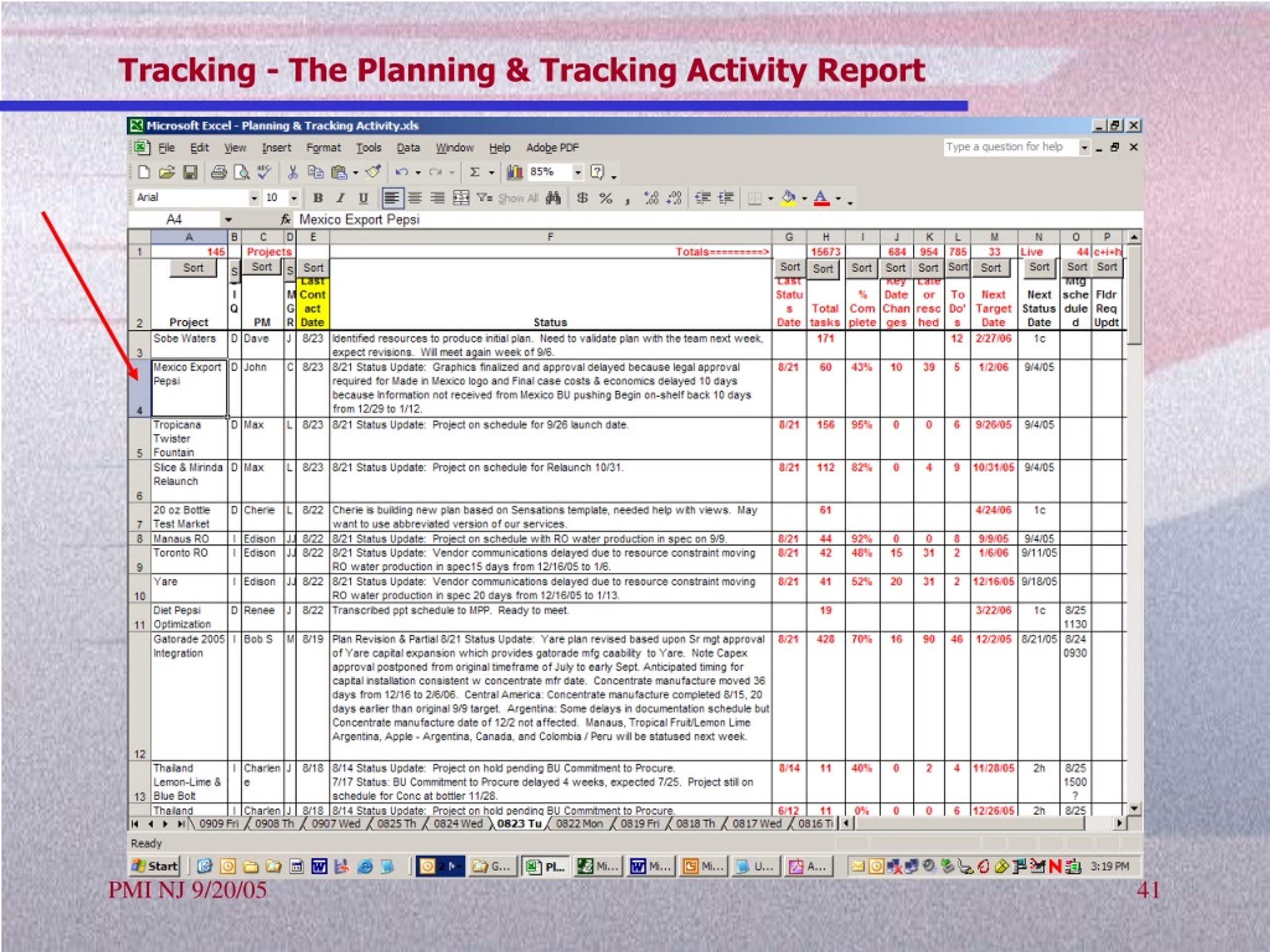Expand the Paste options arrow
The image size is (1270, 952).
coord(356,172)
